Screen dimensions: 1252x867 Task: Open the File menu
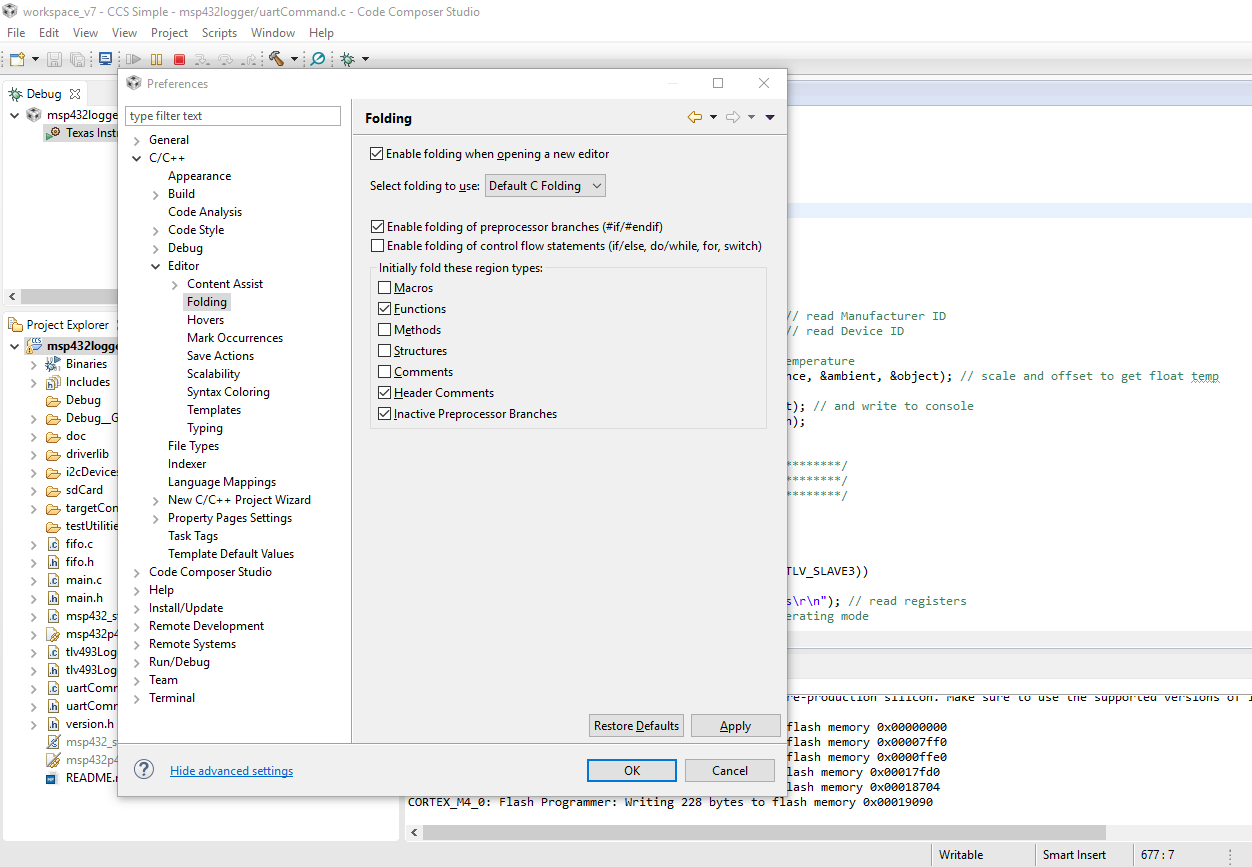coord(16,33)
